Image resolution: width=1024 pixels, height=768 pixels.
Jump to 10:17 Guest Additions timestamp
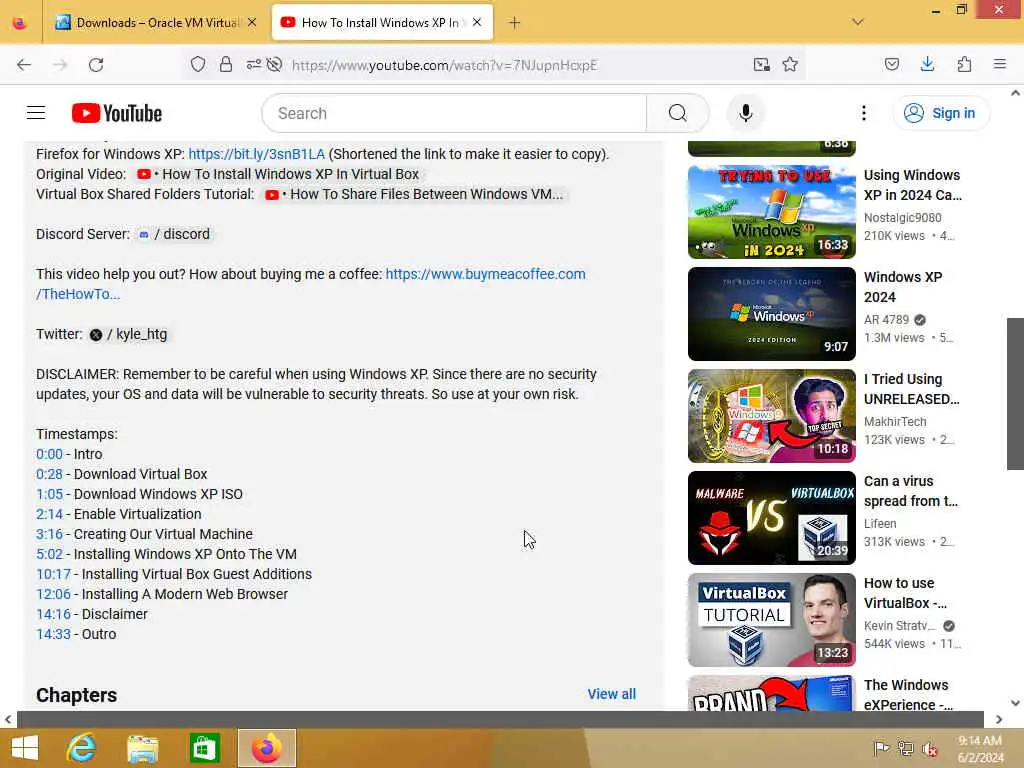click(x=54, y=574)
